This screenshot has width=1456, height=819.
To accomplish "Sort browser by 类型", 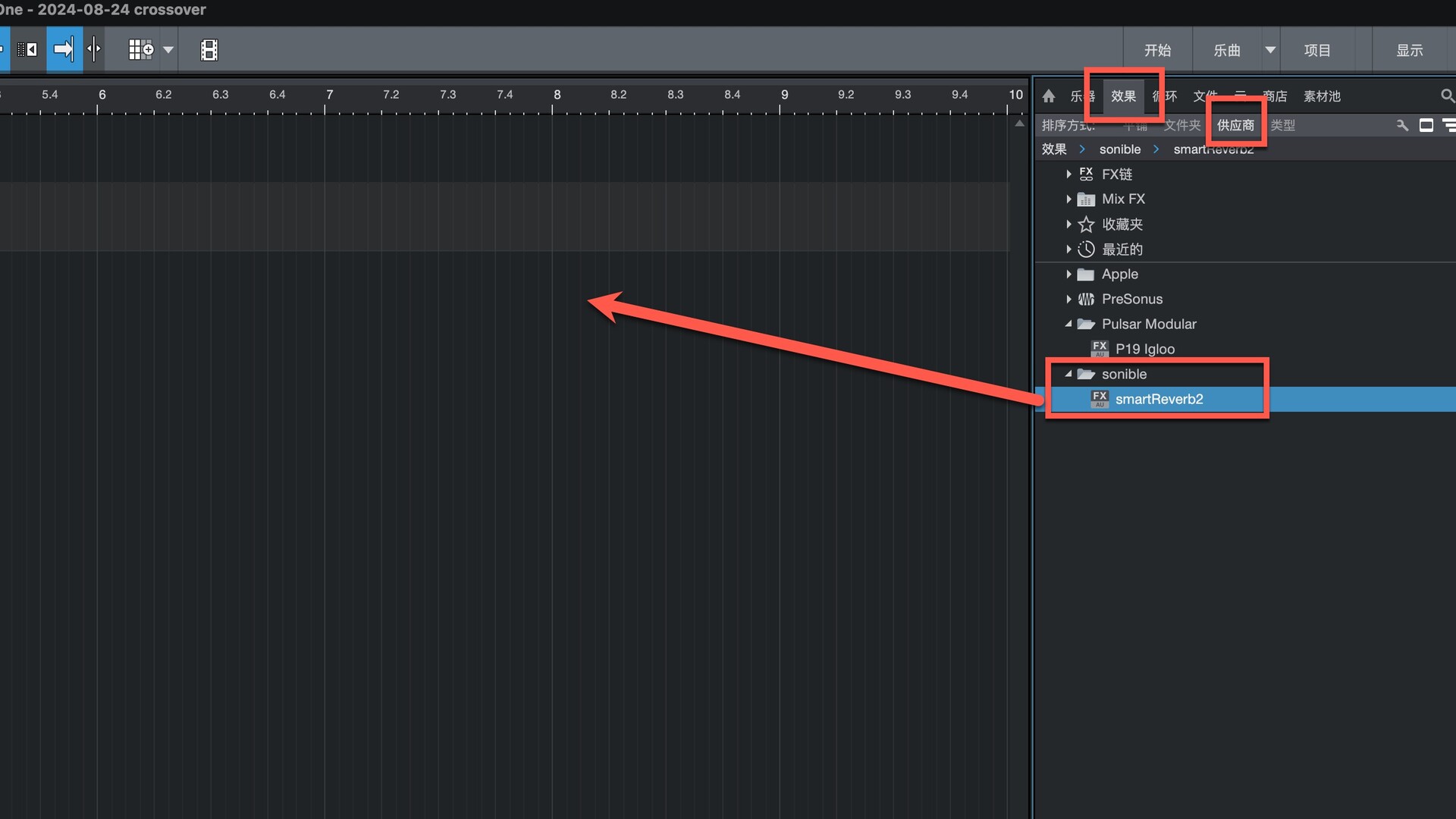I will pos(1283,125).
